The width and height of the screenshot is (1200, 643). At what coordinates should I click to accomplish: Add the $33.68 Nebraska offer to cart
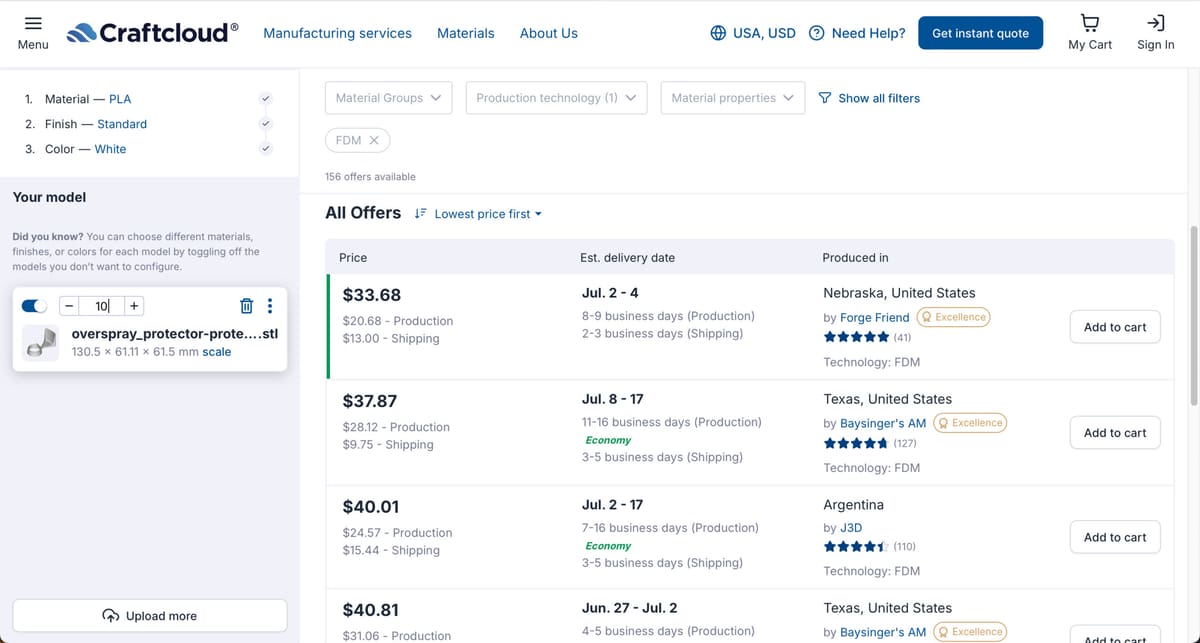[1115, 327]
